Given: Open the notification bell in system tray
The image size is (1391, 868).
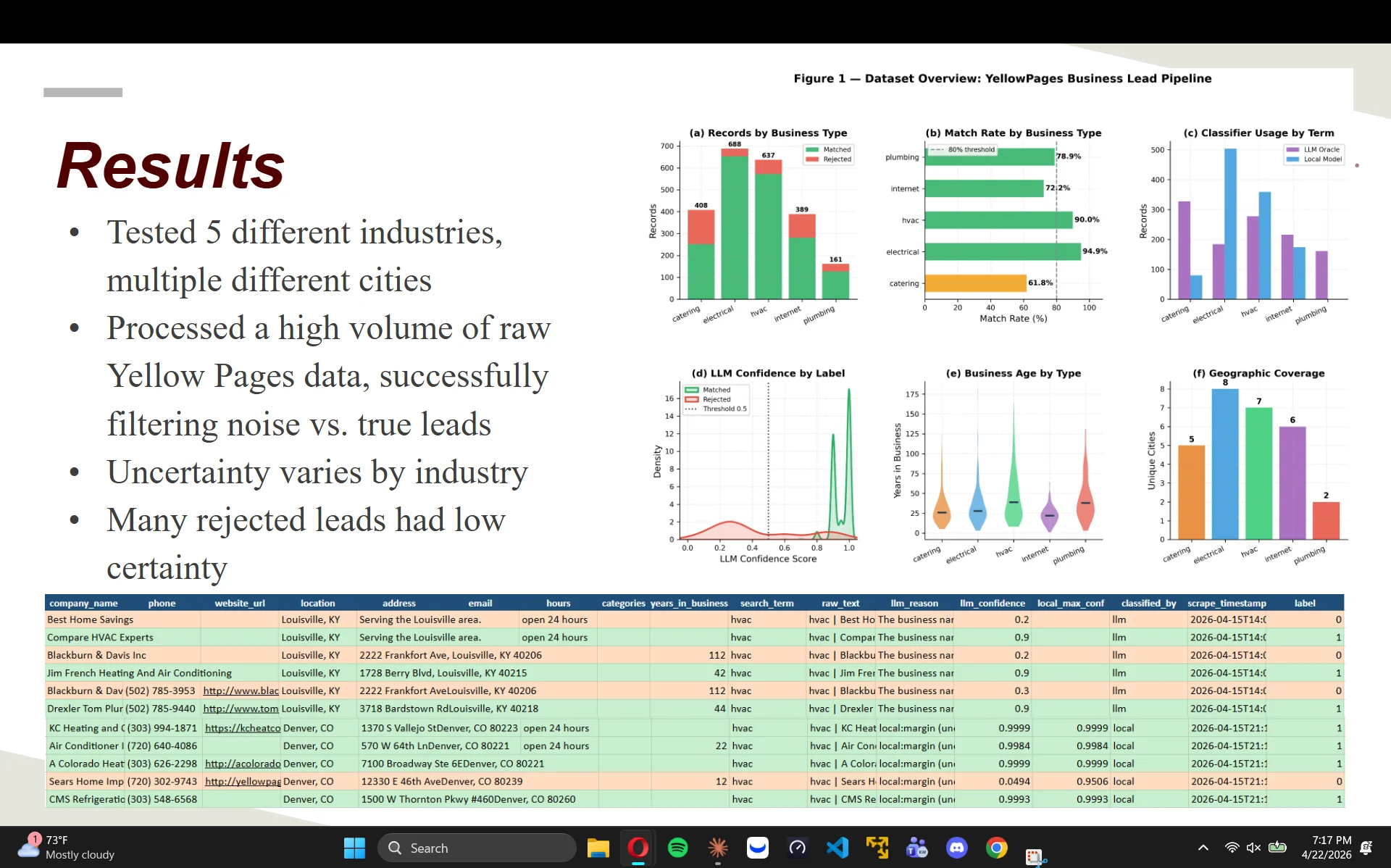Looking at the screenshot, I should coord(1366,848).
